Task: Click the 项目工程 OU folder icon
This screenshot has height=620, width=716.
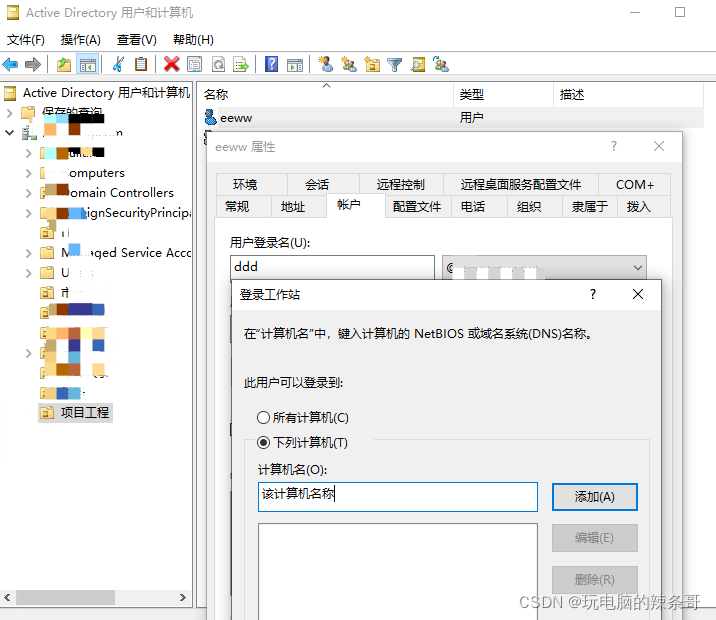Action: pos(47,413)
